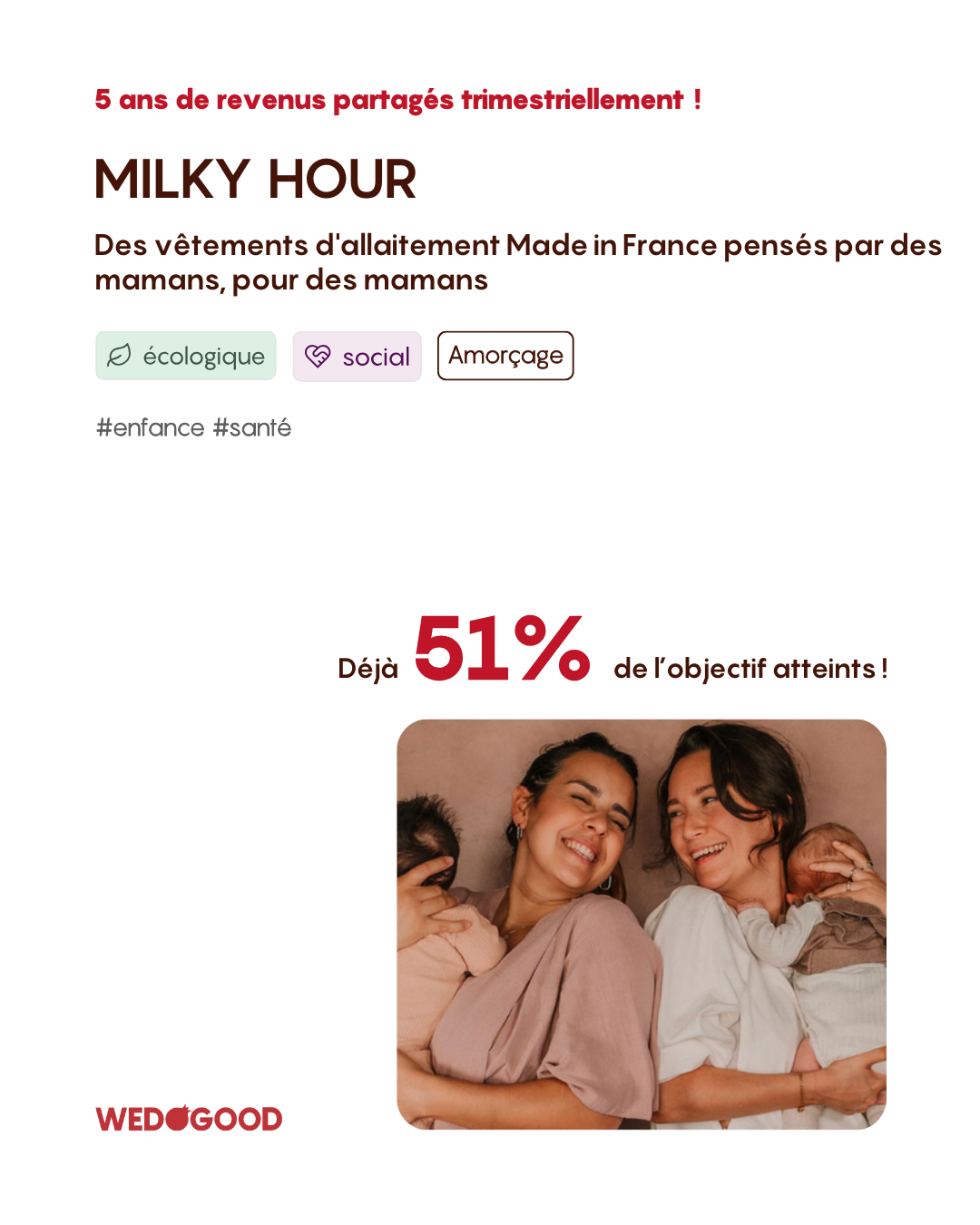980x1225 pixels.
Task: Click the WEDOGOOD wordmark's GOOD letters
Action: [x=238, y=1119]
